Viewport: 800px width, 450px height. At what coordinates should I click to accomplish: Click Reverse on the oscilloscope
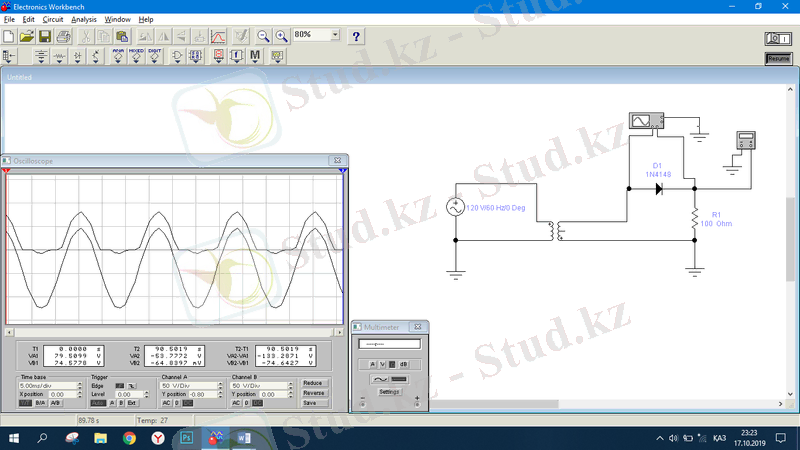click(x=314, y=393)
